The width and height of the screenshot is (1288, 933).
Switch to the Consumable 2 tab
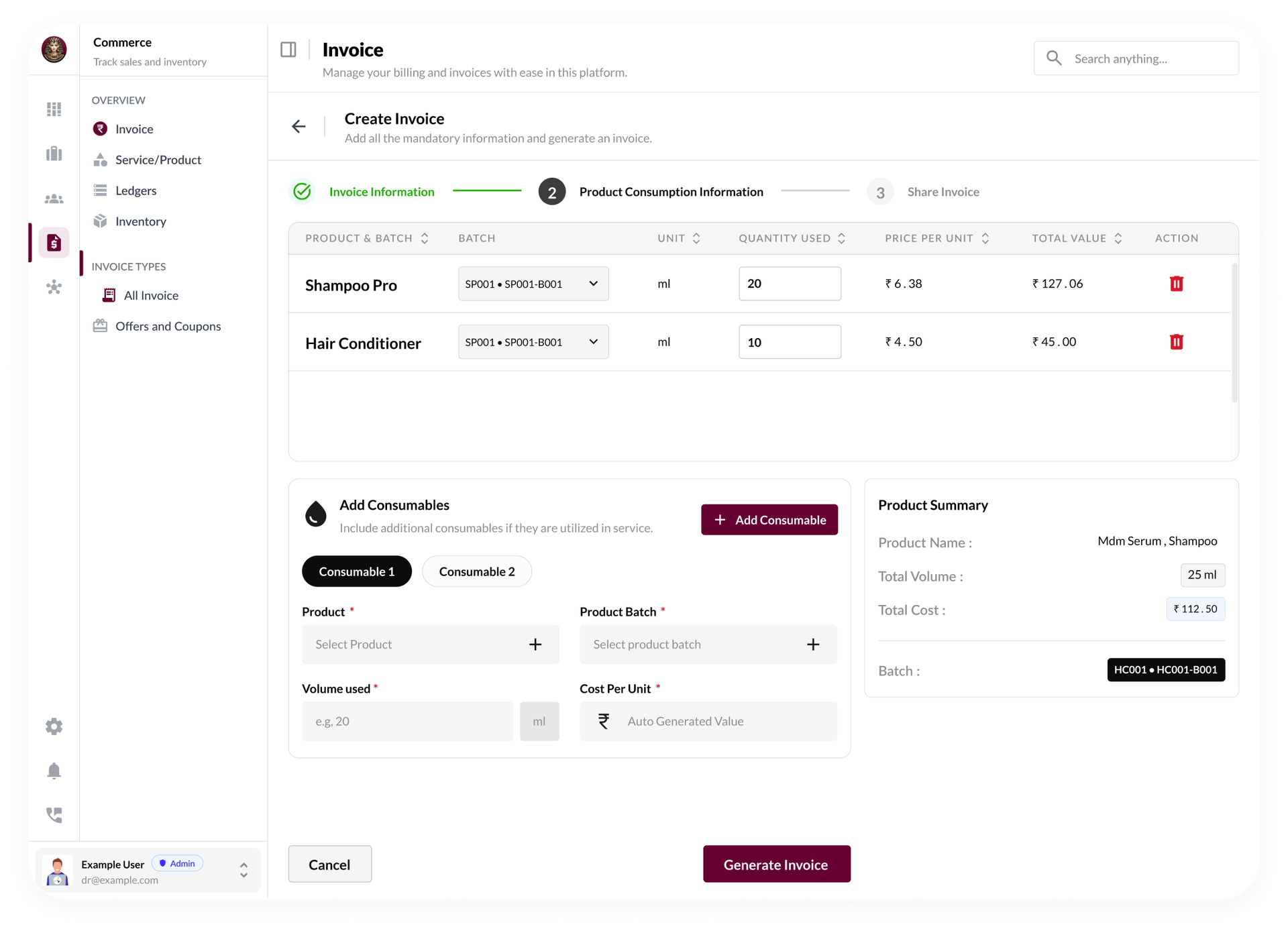click(476, 571)
